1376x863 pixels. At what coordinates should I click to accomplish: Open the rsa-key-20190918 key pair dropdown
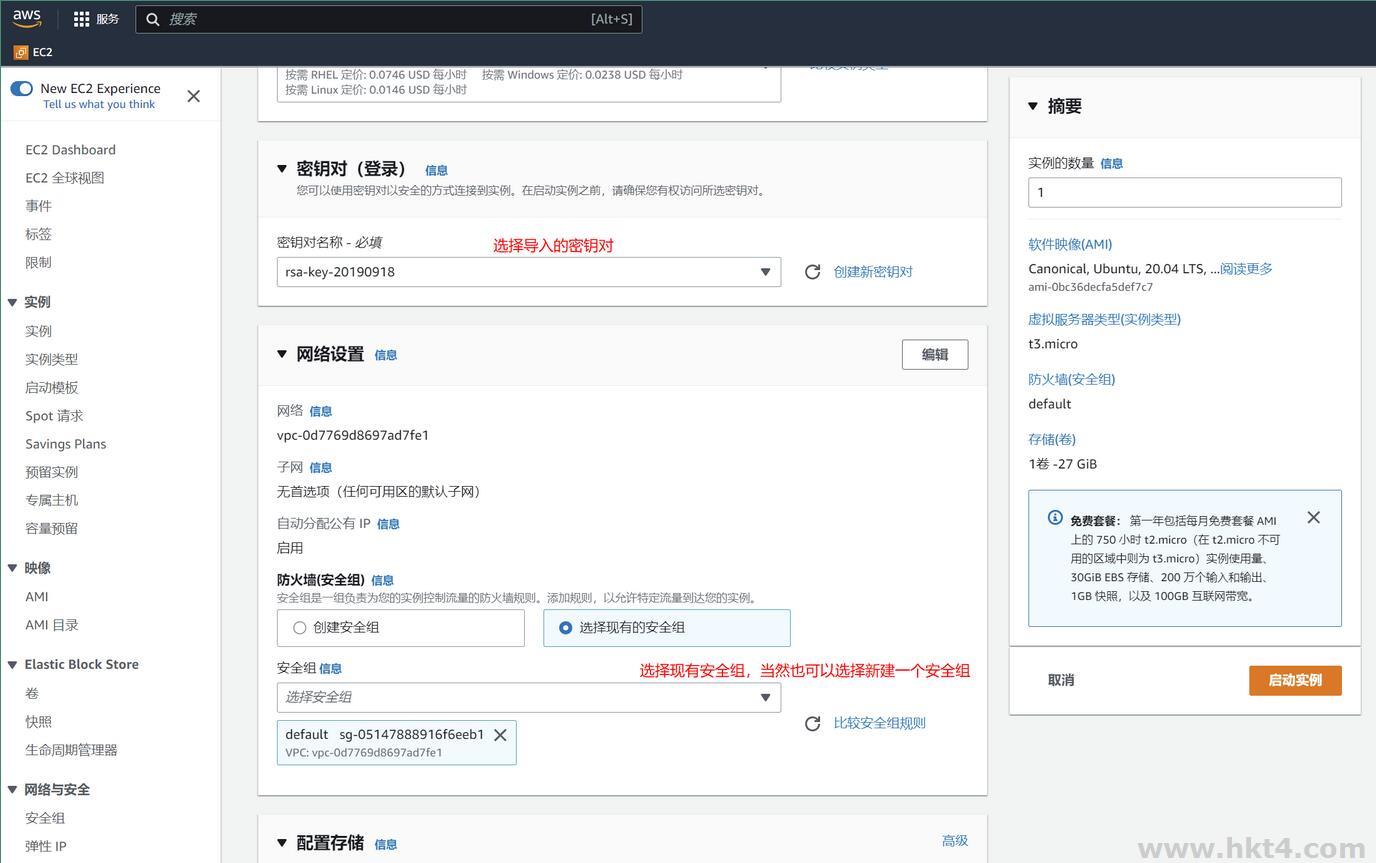[x=529, y=272]
